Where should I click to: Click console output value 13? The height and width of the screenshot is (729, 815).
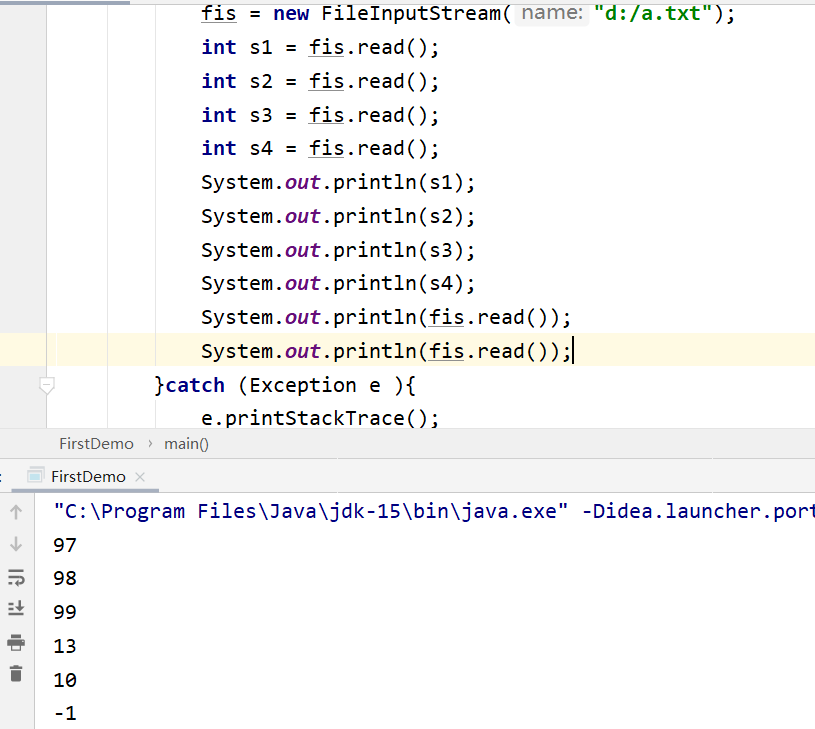tap(65, 646)
